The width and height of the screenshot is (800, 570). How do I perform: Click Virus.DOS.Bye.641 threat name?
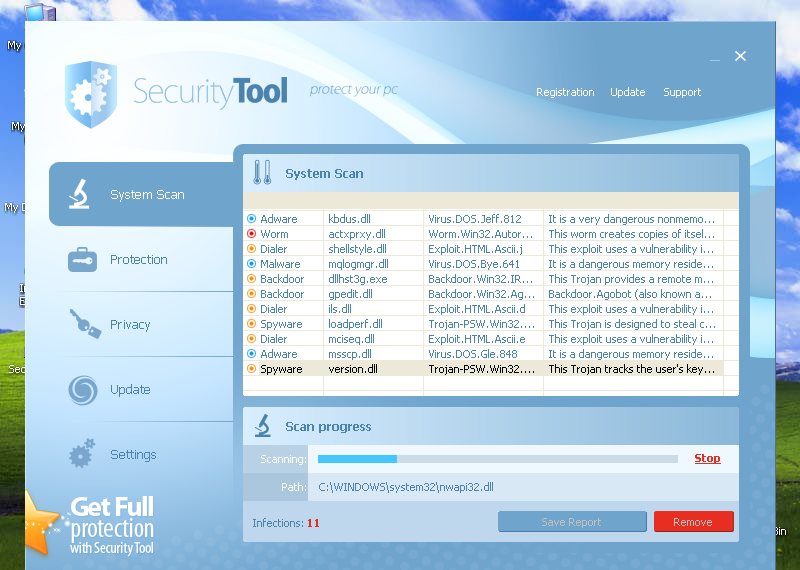[474, 264]
